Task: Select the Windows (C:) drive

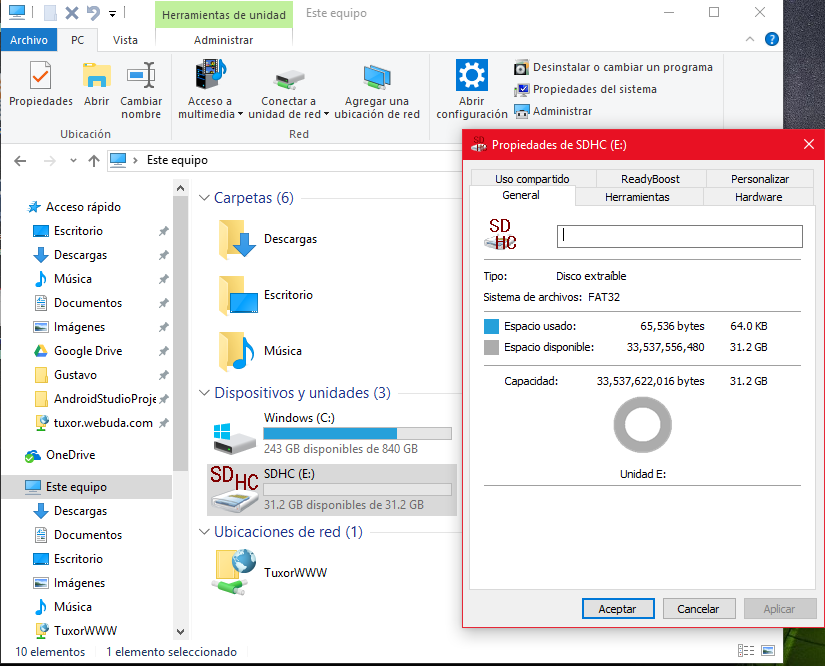Action: coord(331,433)
